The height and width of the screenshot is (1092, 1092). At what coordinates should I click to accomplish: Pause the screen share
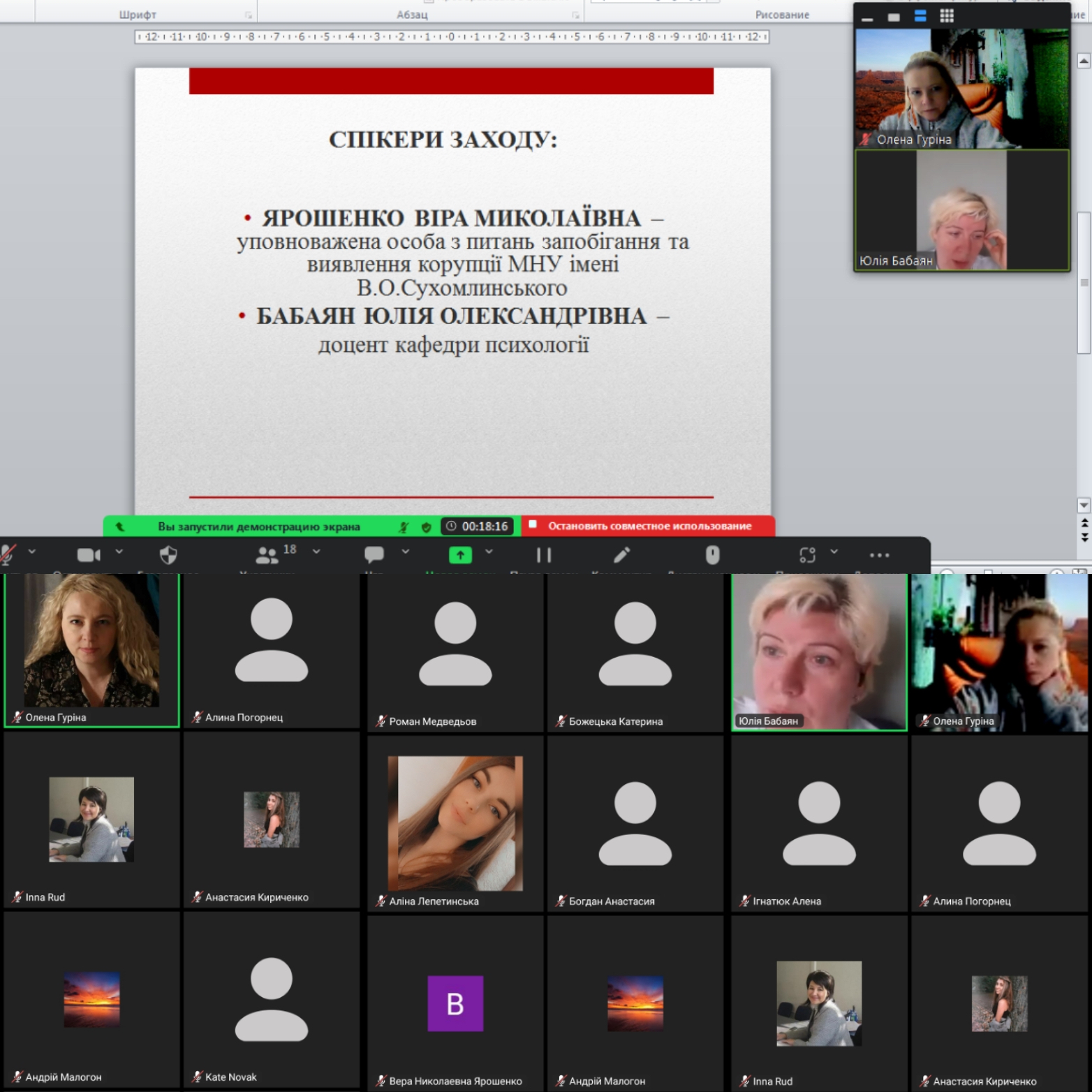click(x=544, y=555)
